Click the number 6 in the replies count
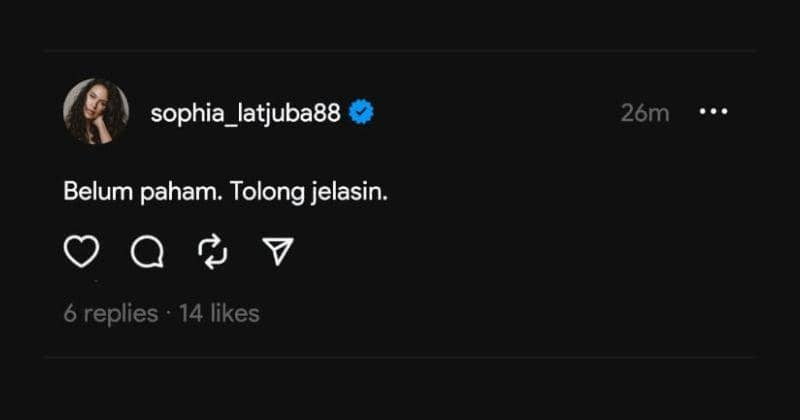 coord(70,313)
